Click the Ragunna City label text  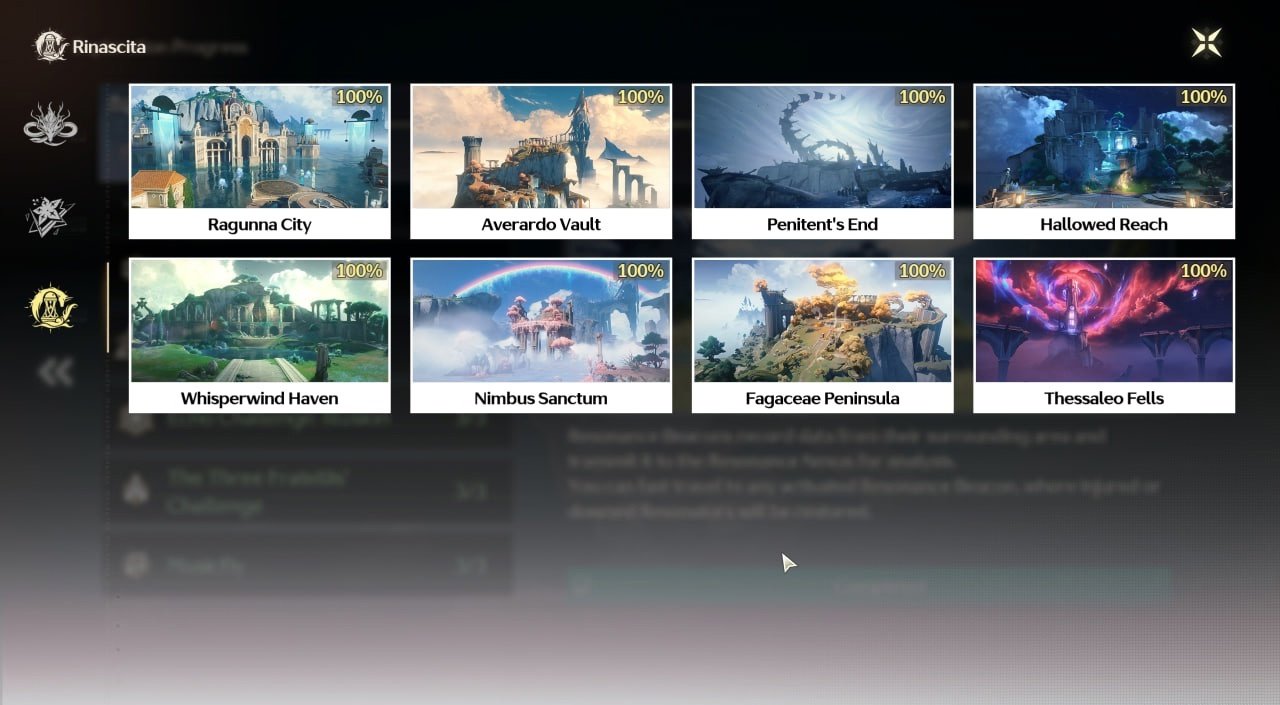click(260, 225)
